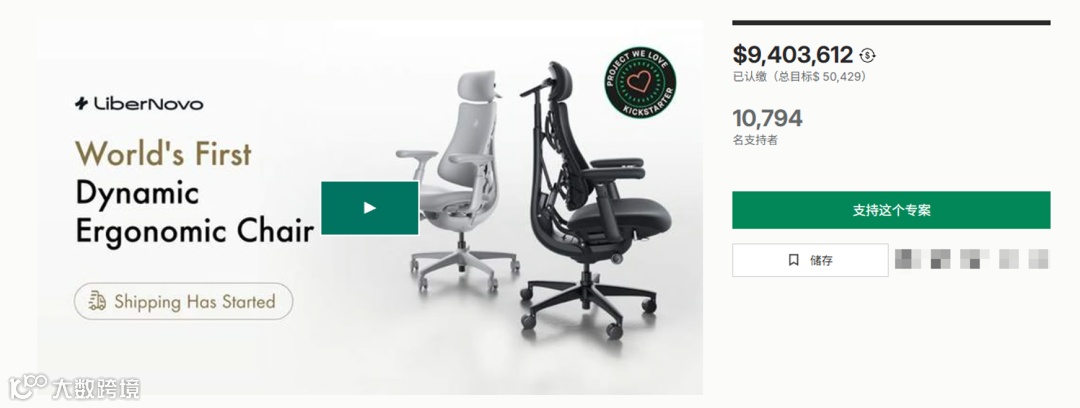Viewport: 1080px width, 408px height.
Task: Click the bookmark icon in 储存 button
Action: 793,260
